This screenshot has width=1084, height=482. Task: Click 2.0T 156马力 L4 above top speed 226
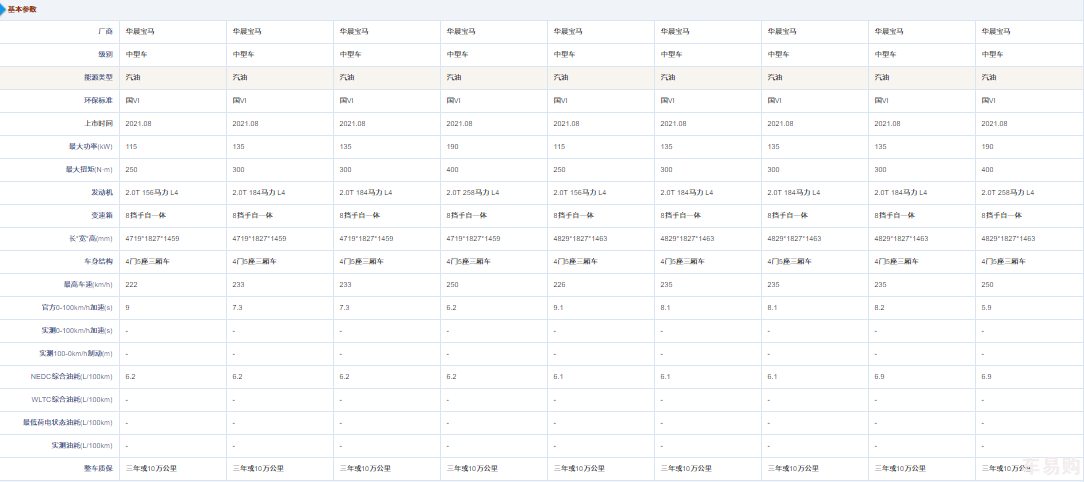click(x=580, y=192)
